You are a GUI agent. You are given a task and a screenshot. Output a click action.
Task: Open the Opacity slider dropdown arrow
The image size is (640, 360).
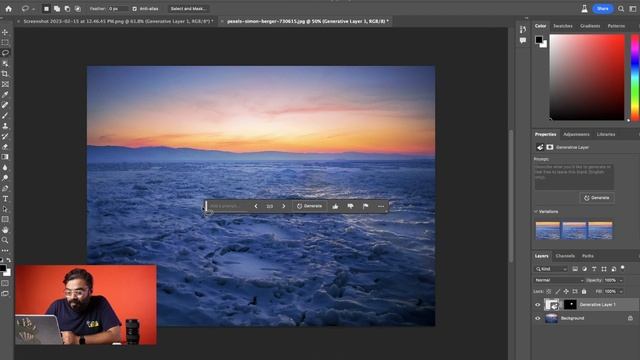[x=621, y=280]
